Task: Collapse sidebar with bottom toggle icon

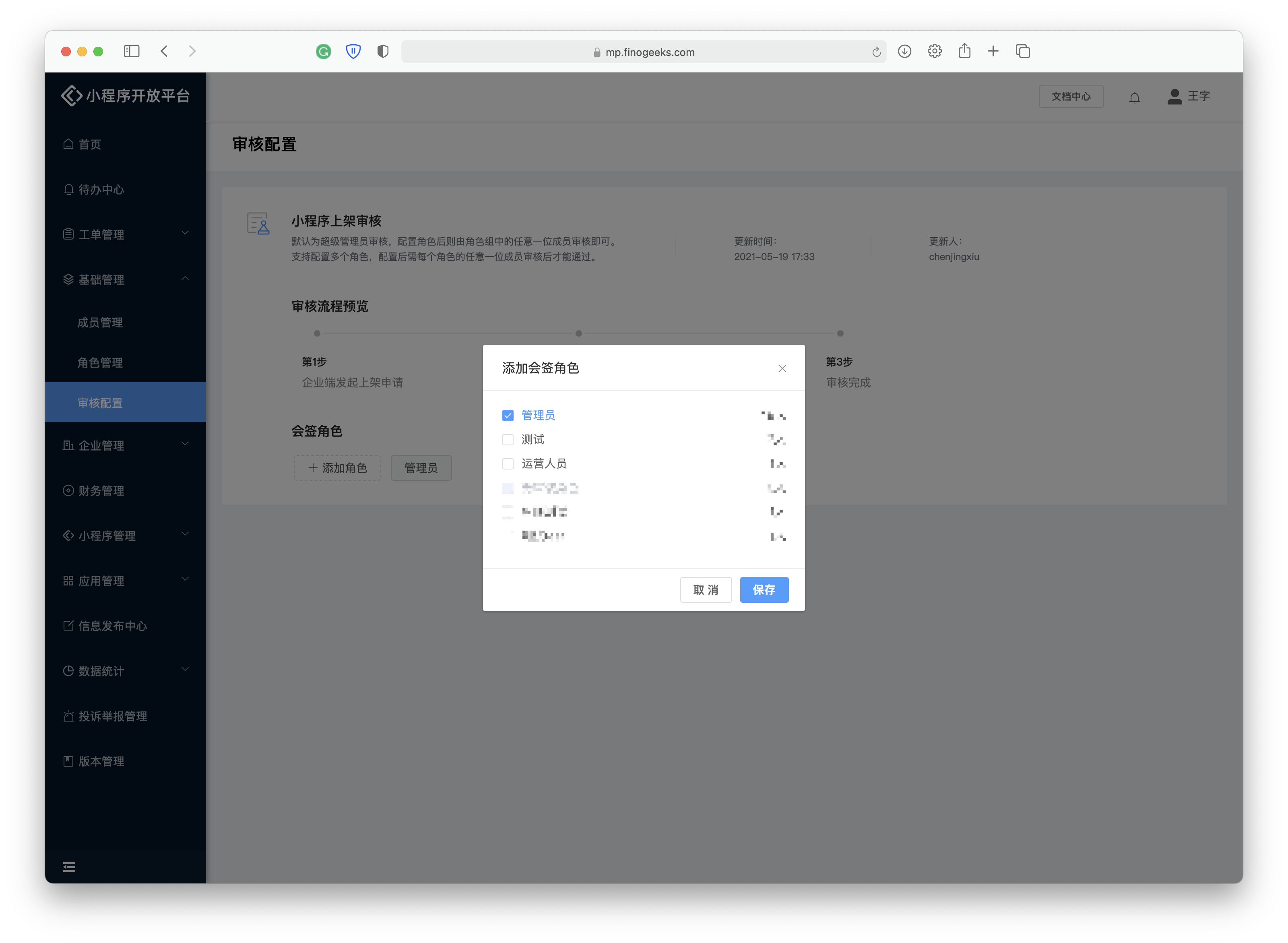Action: pos(69,866)
